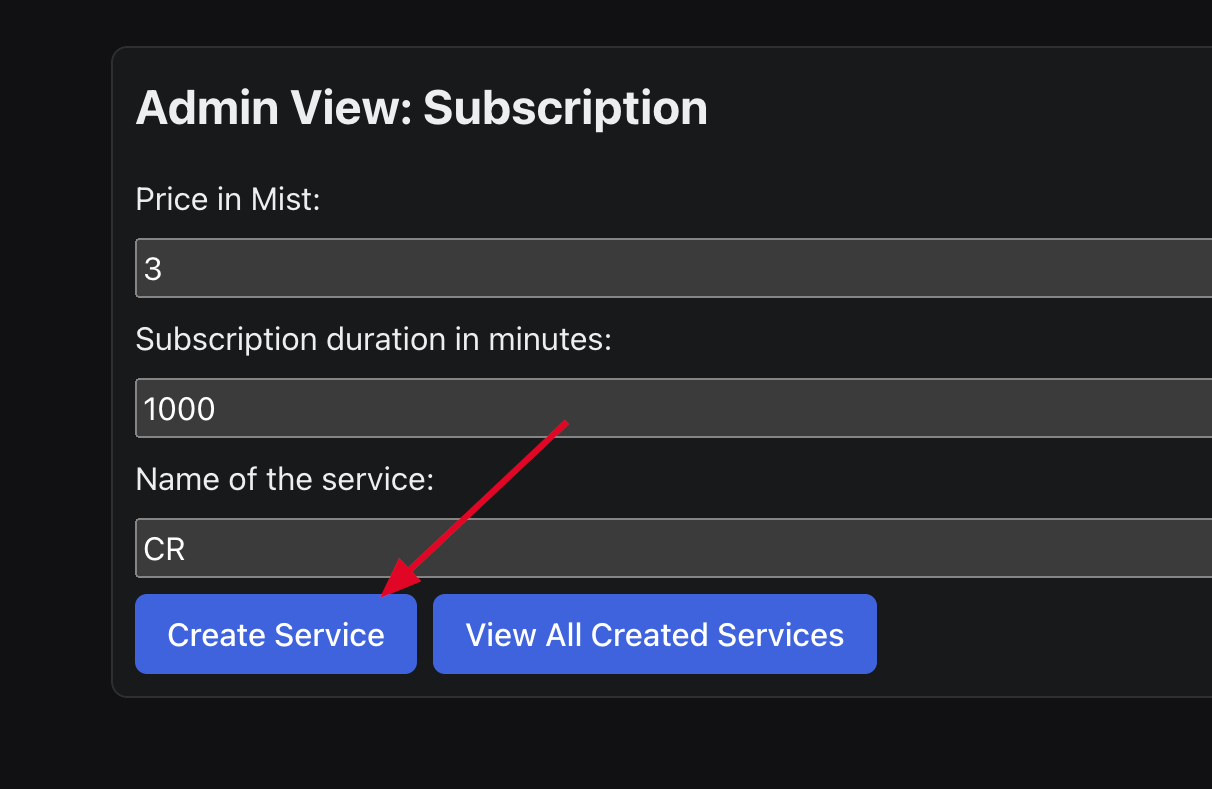This screenshot has height=789, width=1212.
Task: Click the "Price in Mist:" label
Action: point(227,200)
